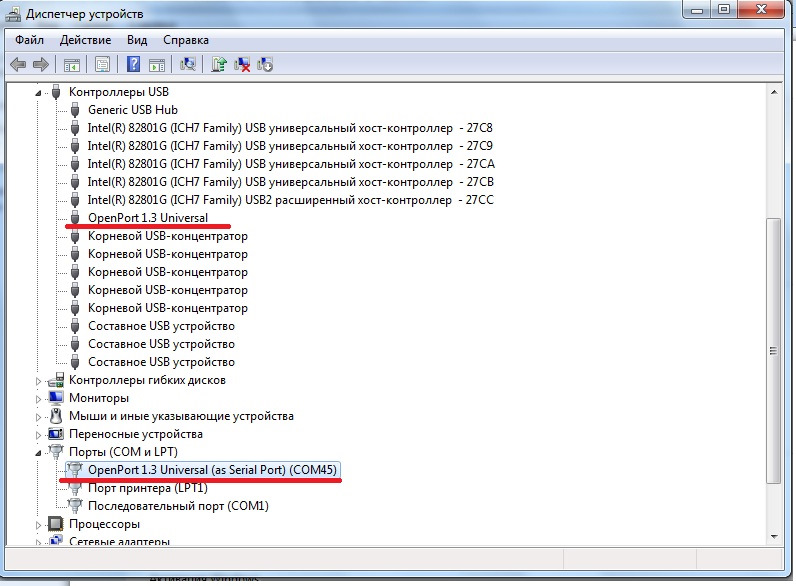This screenshot has height=586, width=796.
Task: Click the last toolbar icon, enable device
Action: [265, 64]
